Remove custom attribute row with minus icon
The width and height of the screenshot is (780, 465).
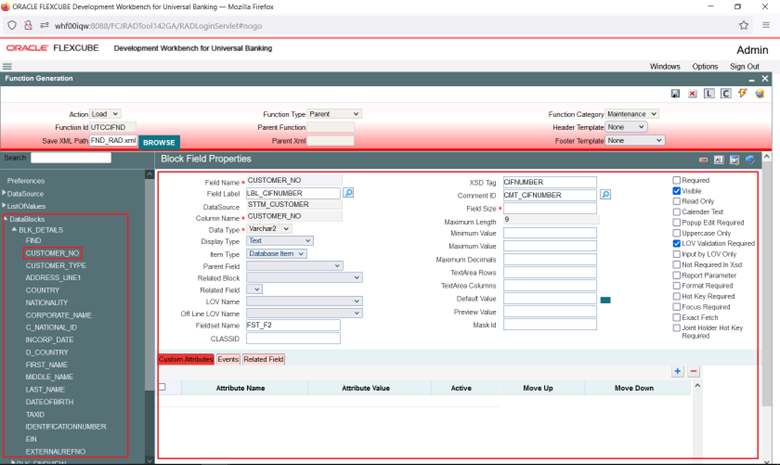point(693,372)
